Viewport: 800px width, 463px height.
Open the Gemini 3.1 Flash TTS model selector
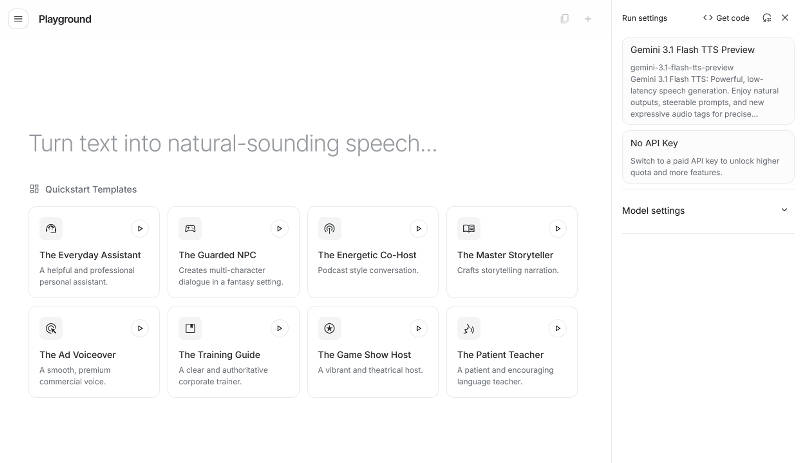click(708, 80)
